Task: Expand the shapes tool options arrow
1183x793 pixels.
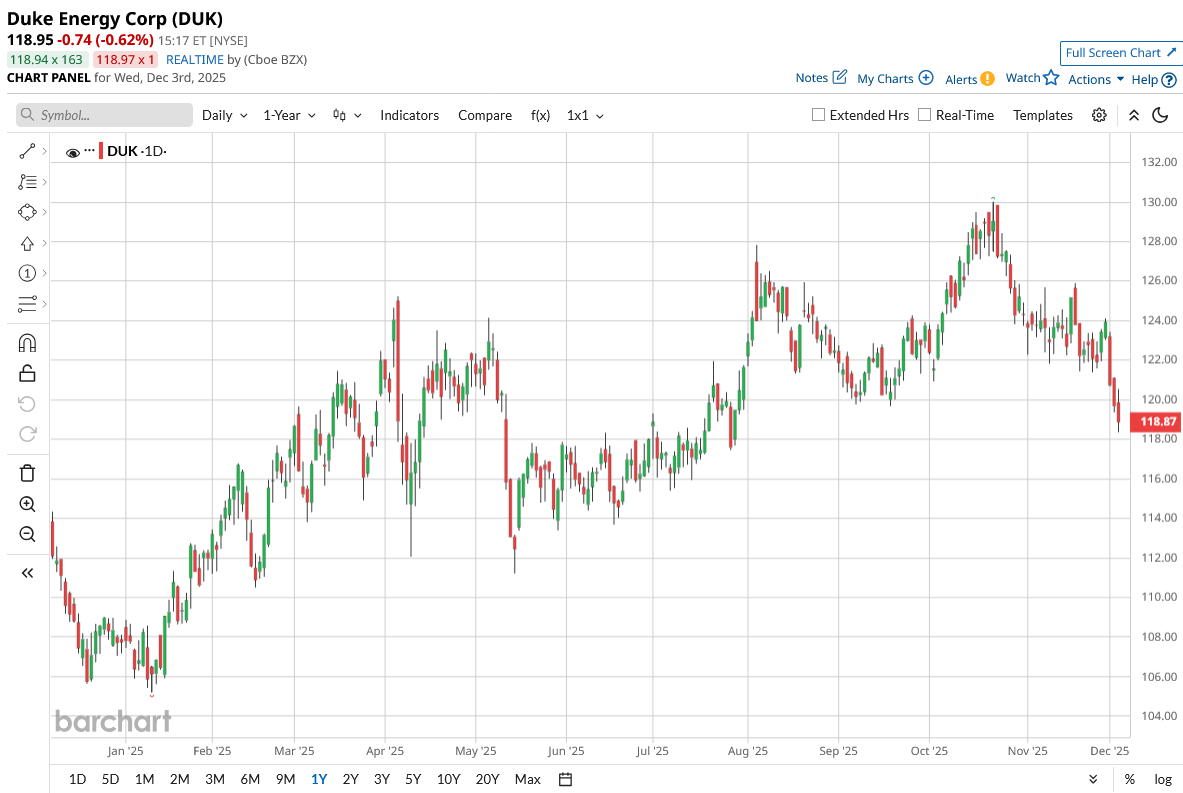Action: [45, 213]
